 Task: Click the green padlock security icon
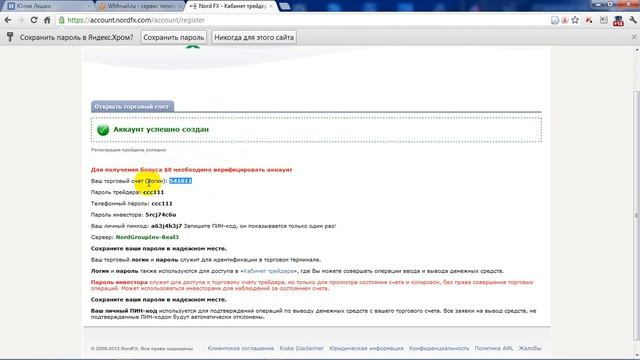62,20
